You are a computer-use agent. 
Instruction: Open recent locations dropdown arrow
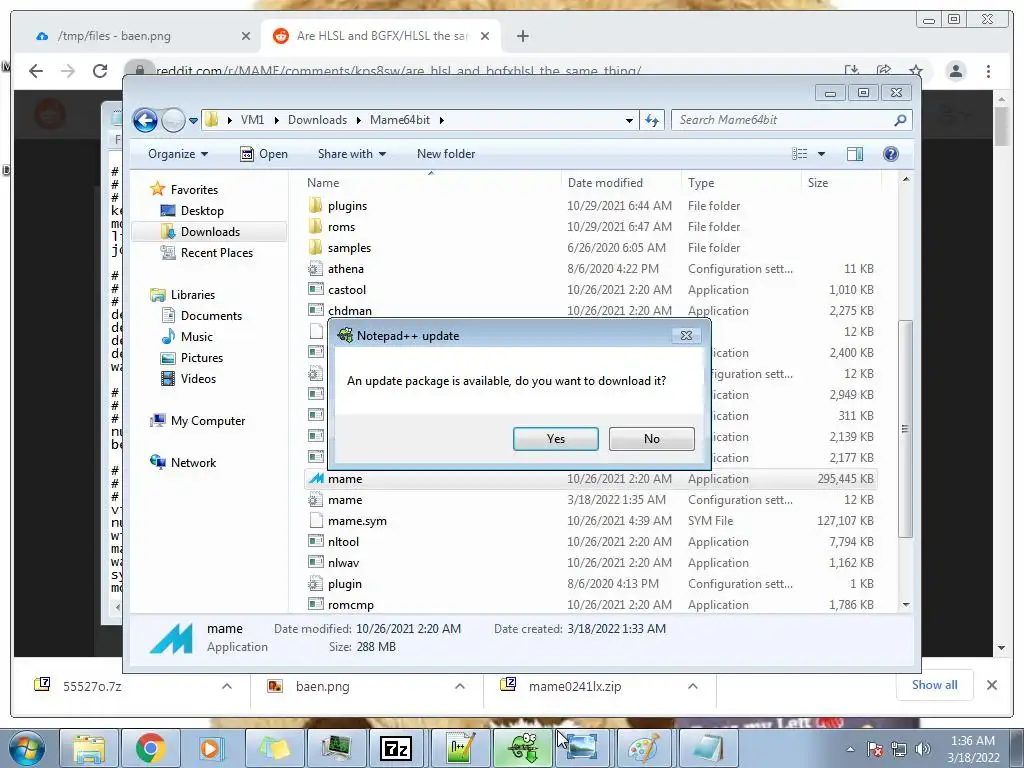tap(193, 121)
